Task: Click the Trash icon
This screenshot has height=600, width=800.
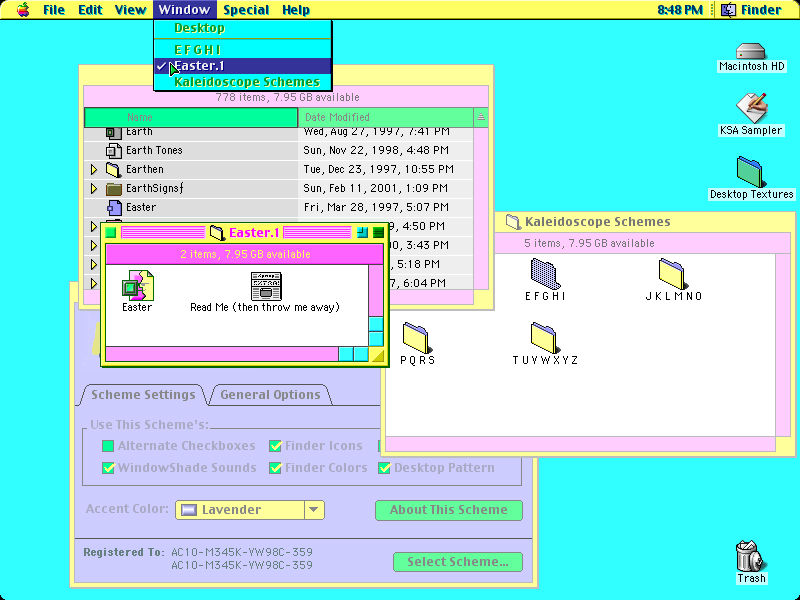Action: coord(748,556)
